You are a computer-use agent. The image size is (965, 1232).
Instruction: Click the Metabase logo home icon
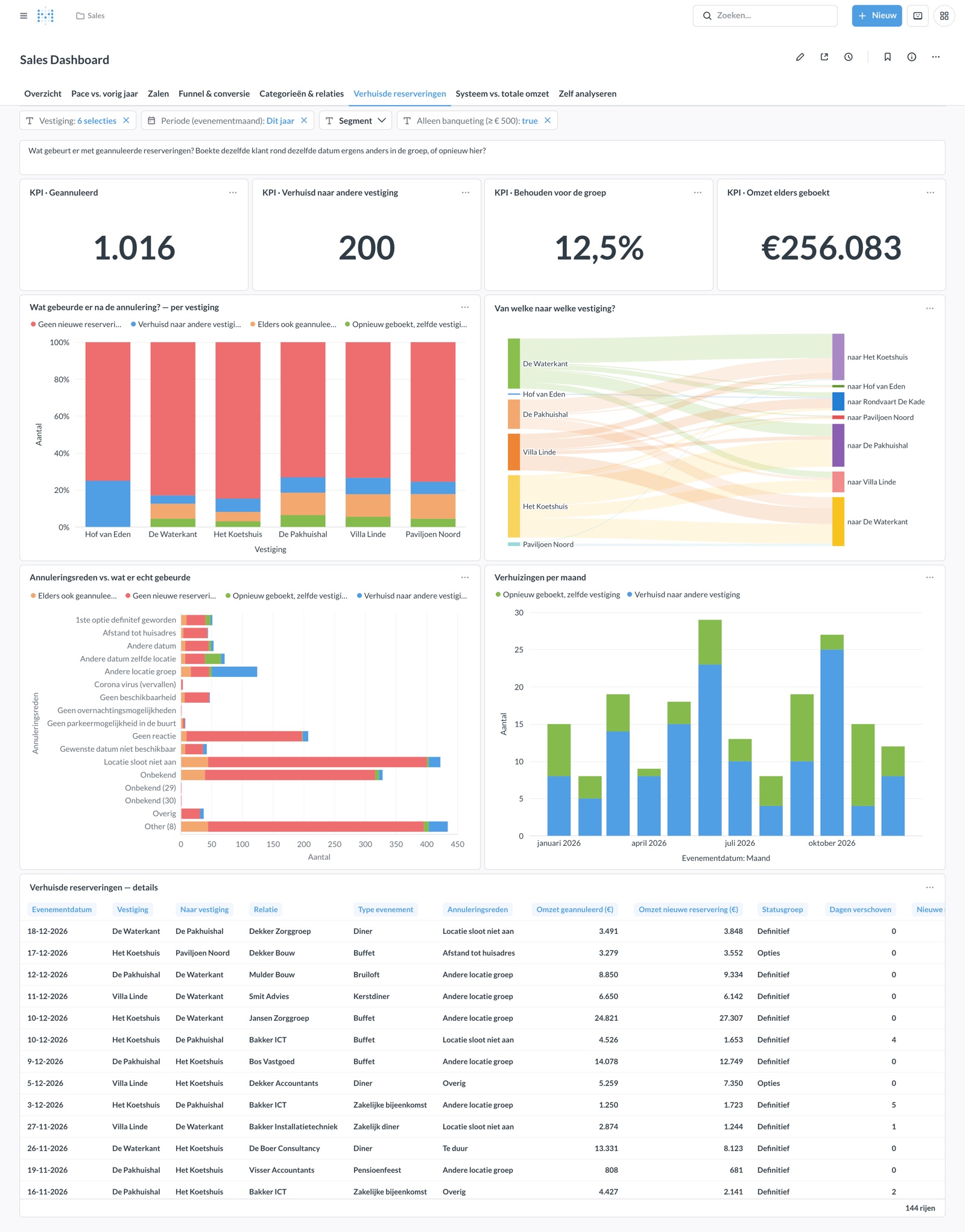point(45,16)
